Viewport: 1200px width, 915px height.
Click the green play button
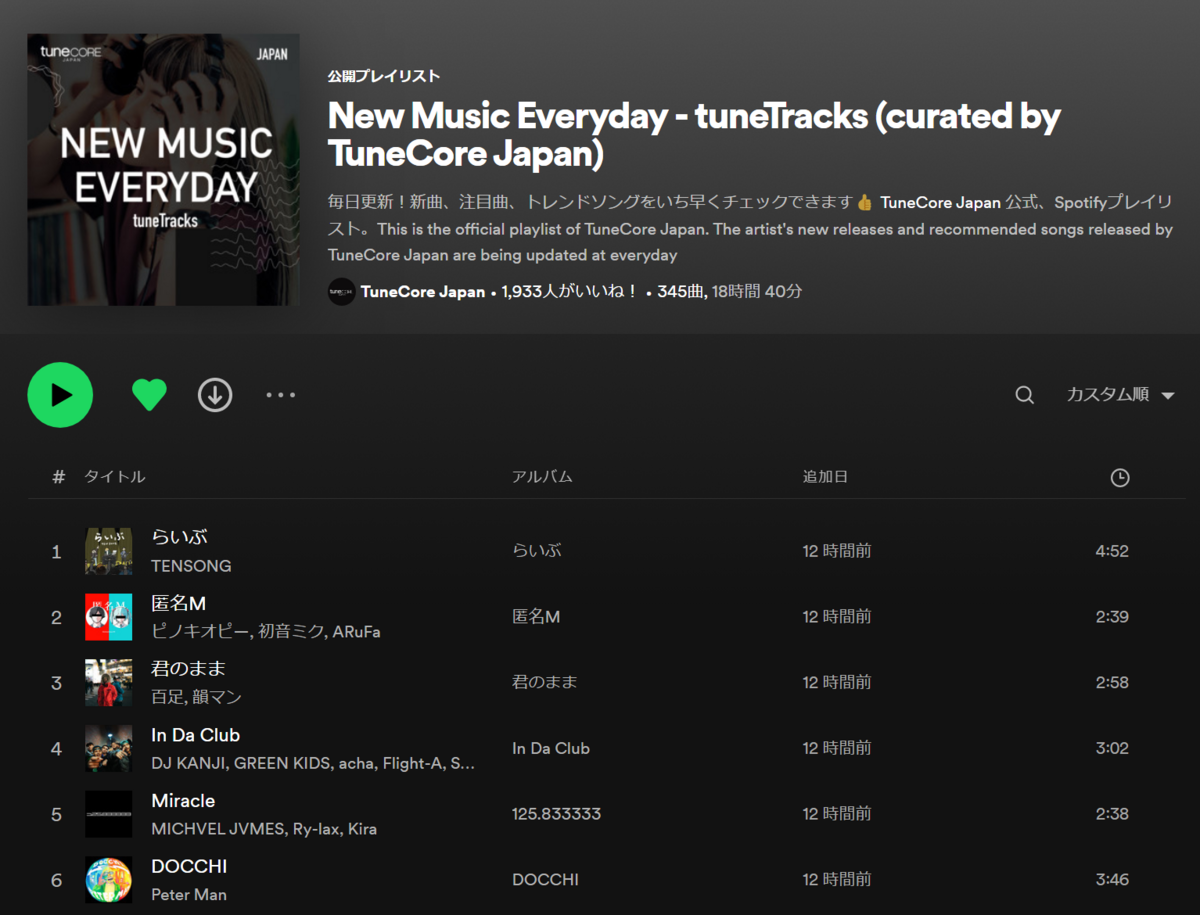(60, 395)
